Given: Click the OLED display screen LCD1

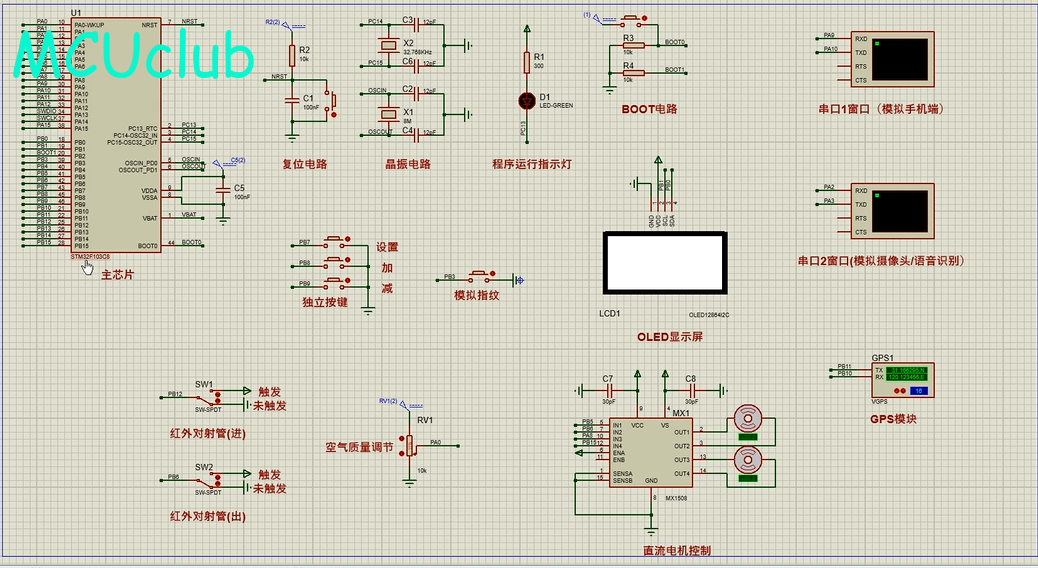Looking at the screenshot, I should click(x=665, y=262).
